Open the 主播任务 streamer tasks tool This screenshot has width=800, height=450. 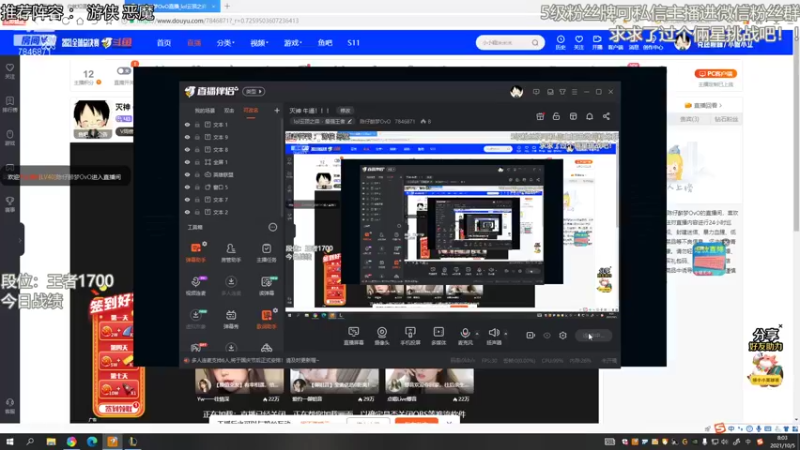[x=266, y=252]
